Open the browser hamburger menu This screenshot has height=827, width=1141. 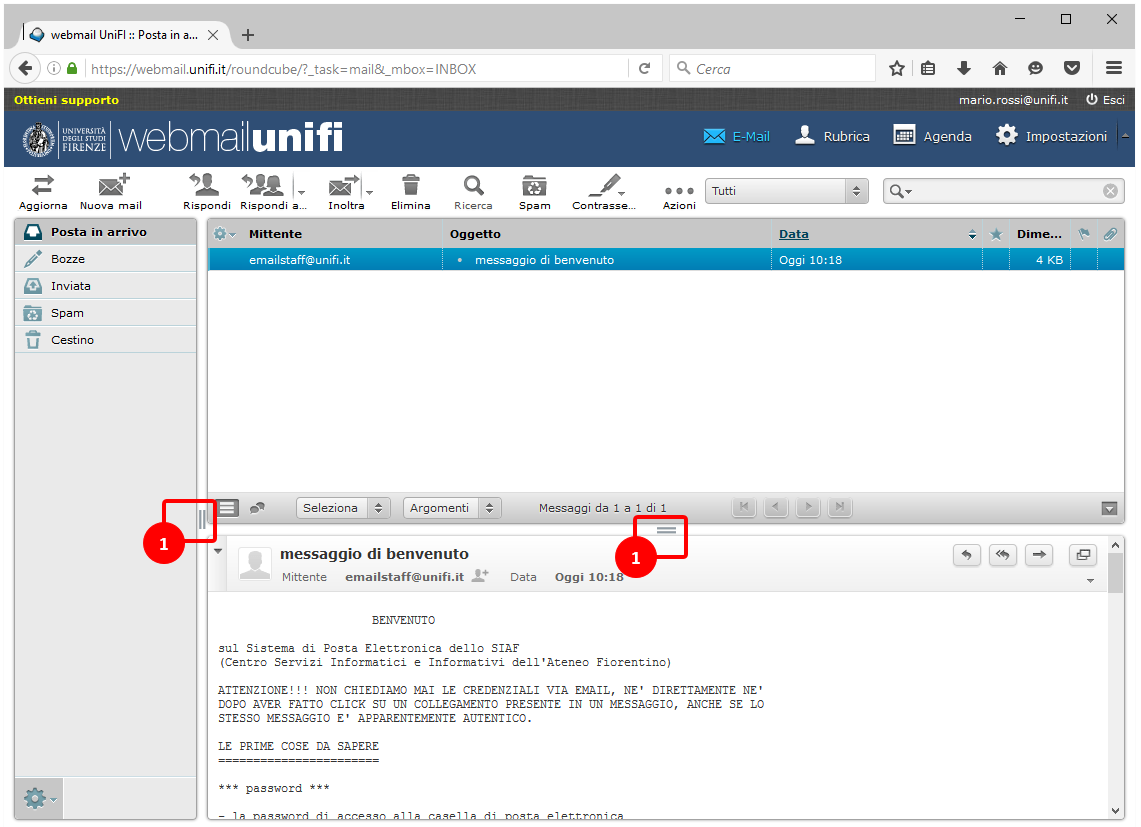tap(1113, 68)
